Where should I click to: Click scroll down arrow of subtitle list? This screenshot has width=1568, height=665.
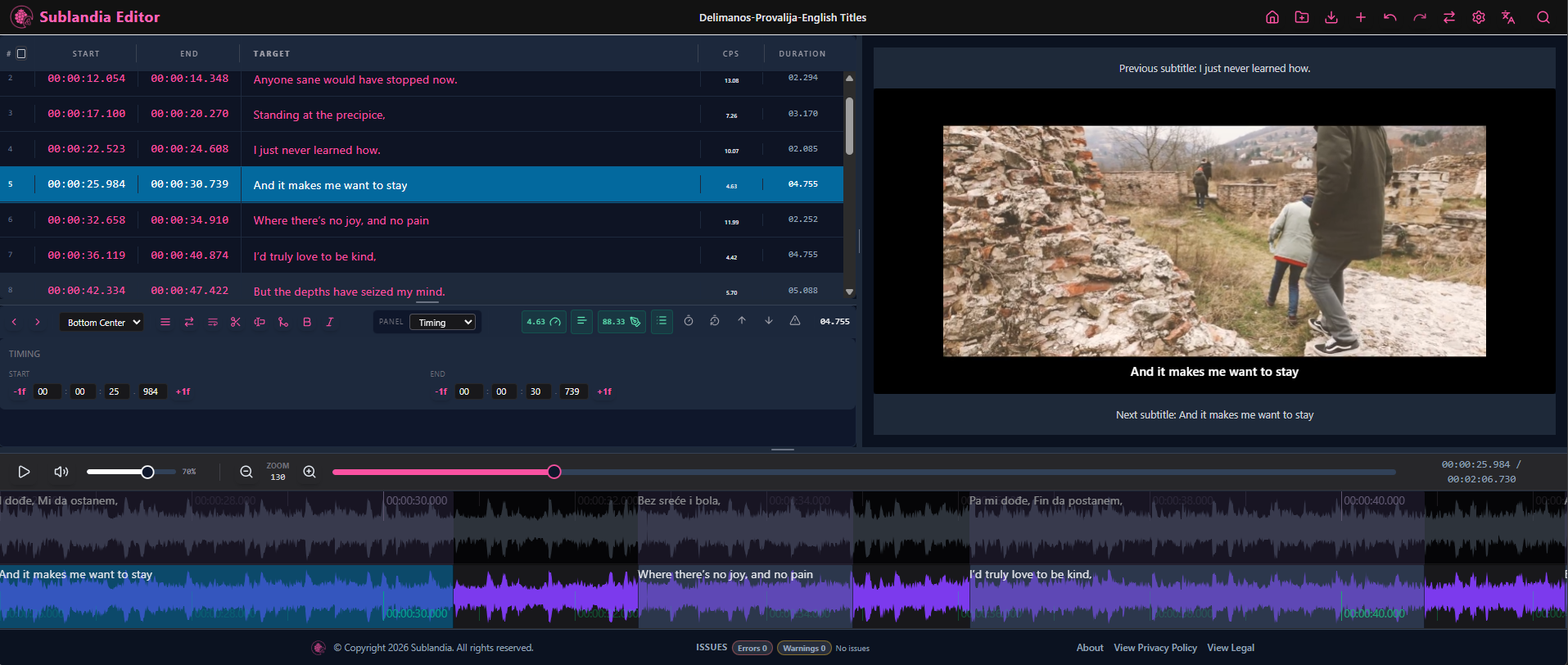(849, 292)
